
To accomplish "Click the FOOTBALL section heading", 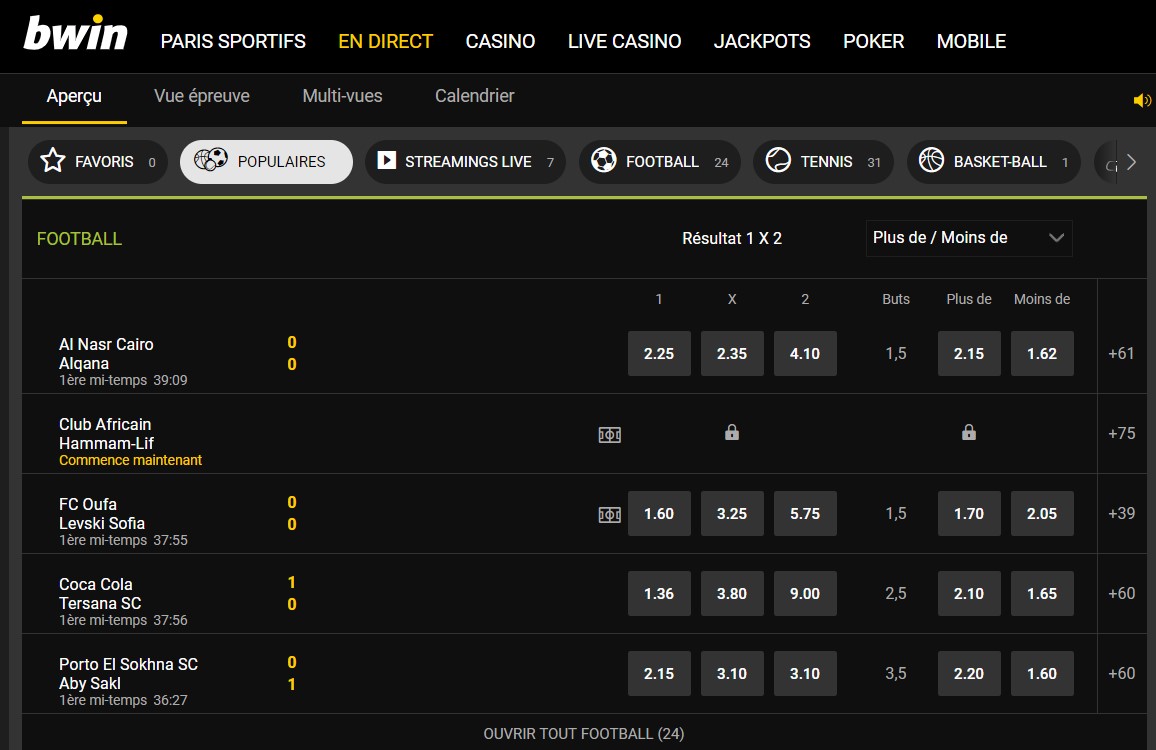I will (x=80, y=239).
